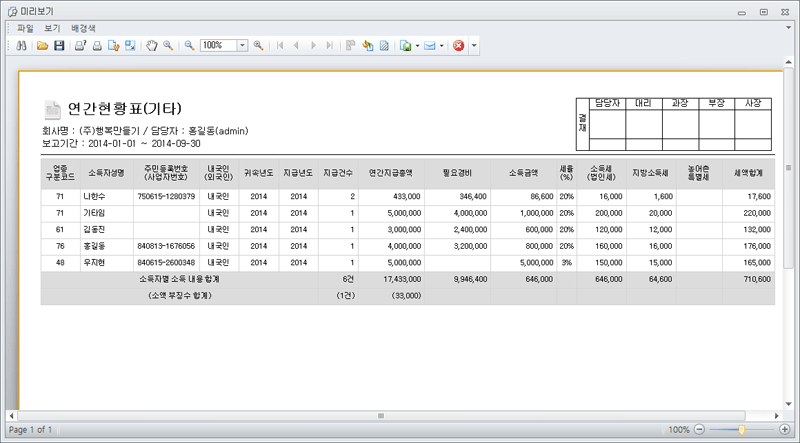800x443 pixels.
Task: Click the zoom out magnifier in the toolbar
Action: pos(189,46)
